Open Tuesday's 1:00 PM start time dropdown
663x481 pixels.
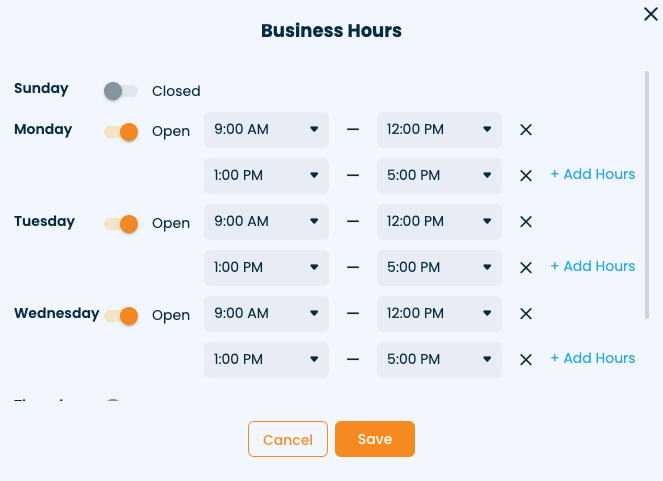(266, 267)
